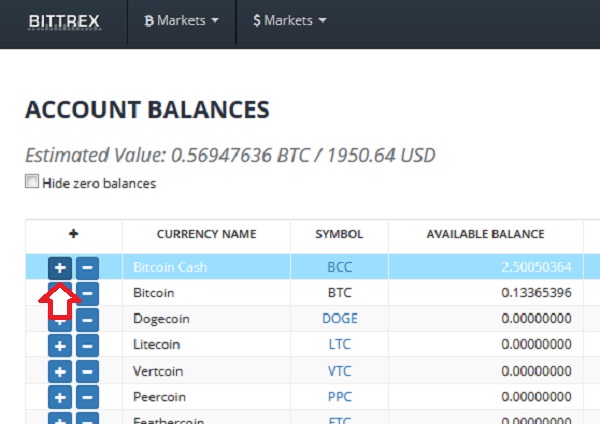Viewport: 600px width, 424px height.
Task: Select the Bitcoin currency name
Action: point(153,293)
